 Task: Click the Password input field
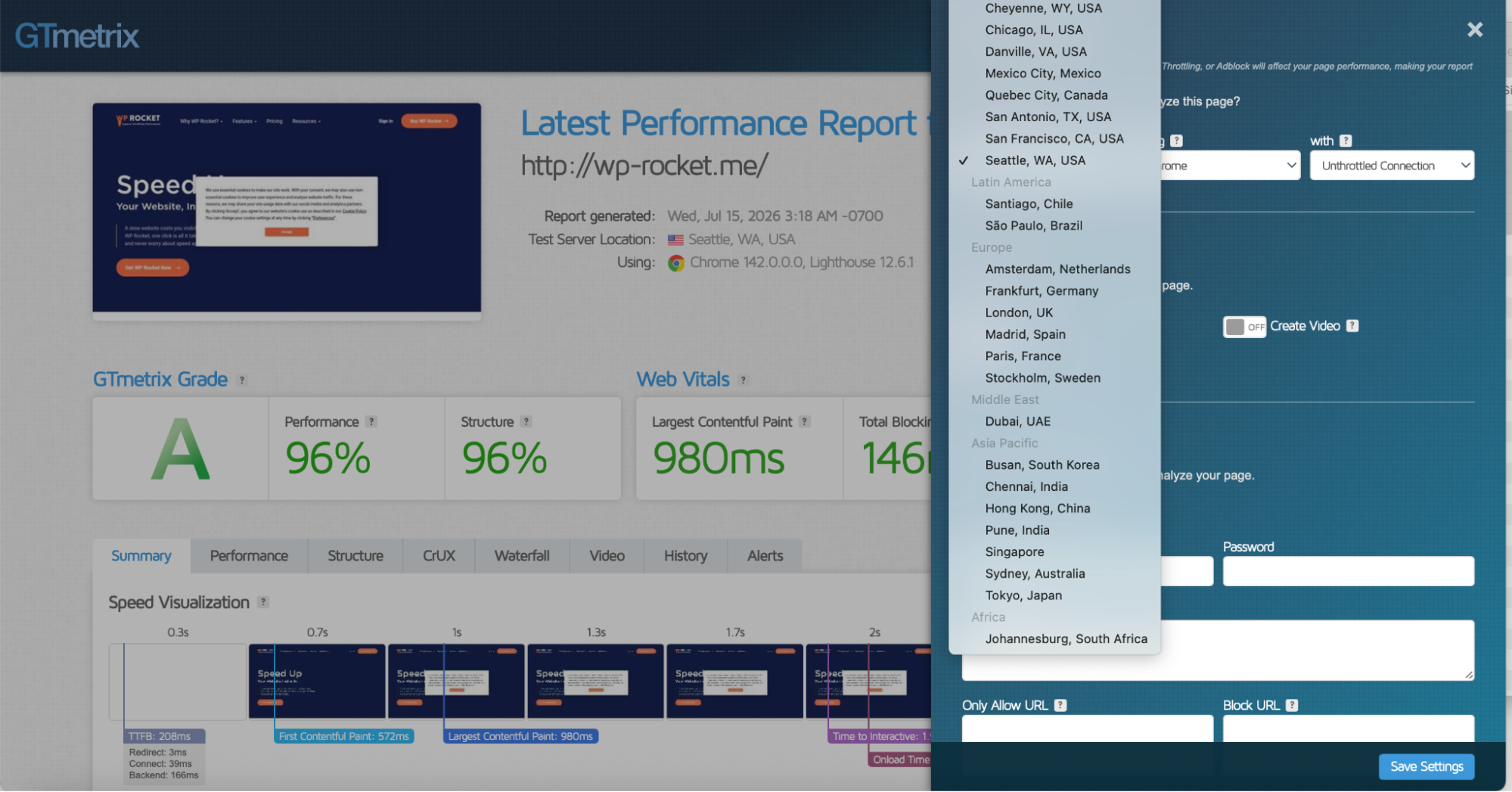(x=1349, y=571)
